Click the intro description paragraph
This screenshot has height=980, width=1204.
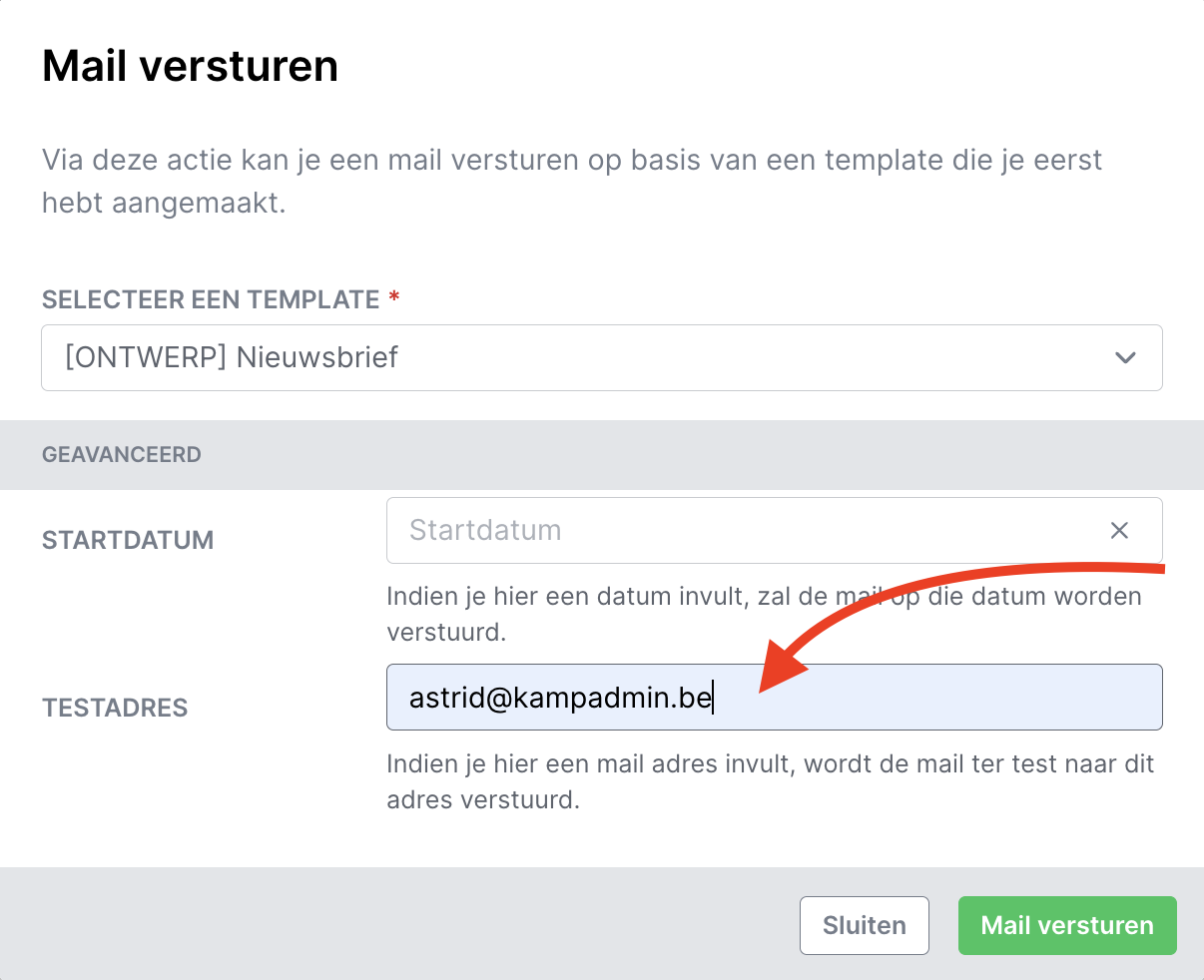(x=571, y=181)
